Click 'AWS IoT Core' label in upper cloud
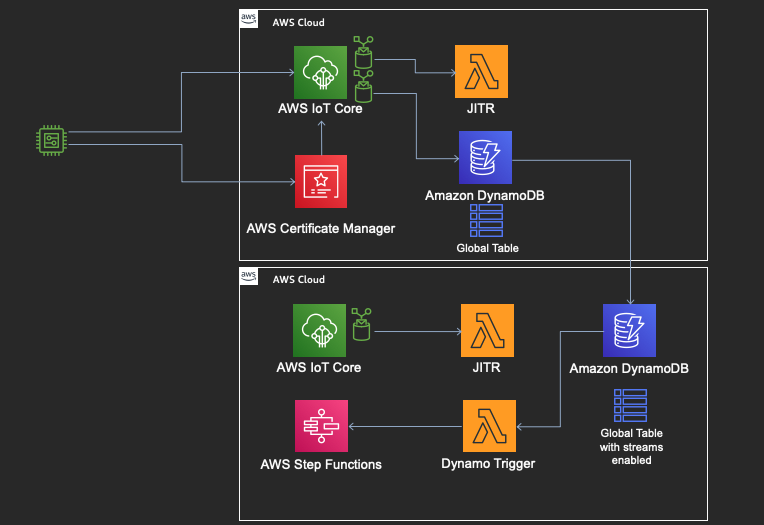Image resolution: width=764 pixels, height=525 pixels. (x=320, y=108)
